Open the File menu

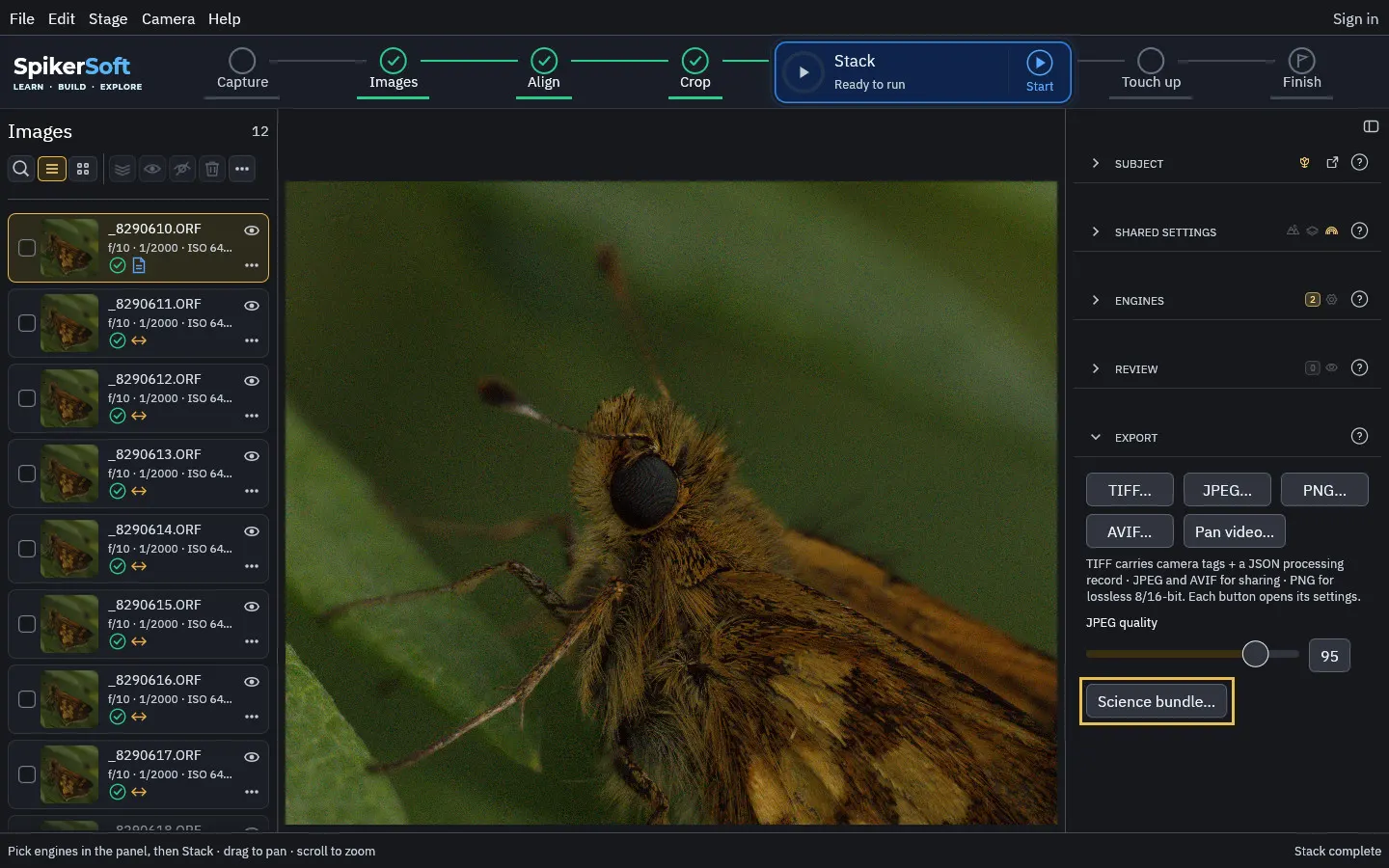pos(22,18)
